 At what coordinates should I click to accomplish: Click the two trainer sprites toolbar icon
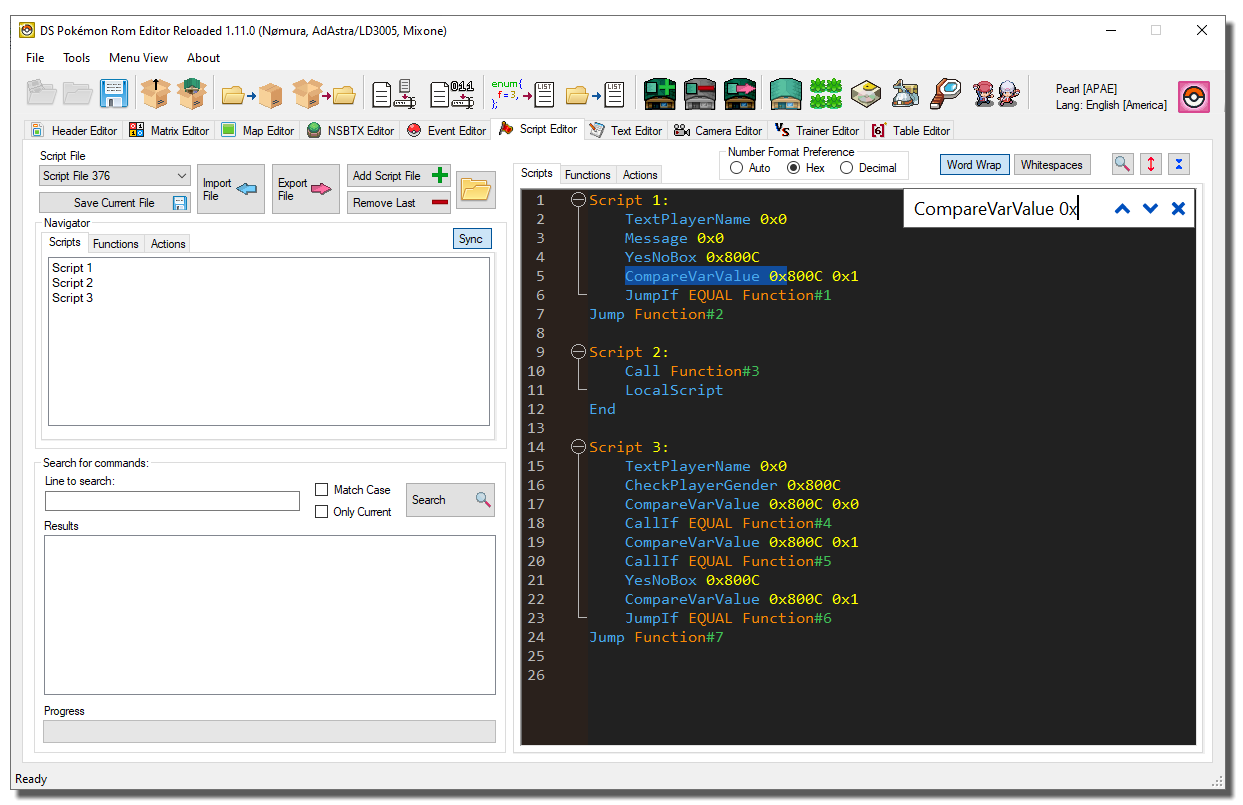tap(996, 94)
